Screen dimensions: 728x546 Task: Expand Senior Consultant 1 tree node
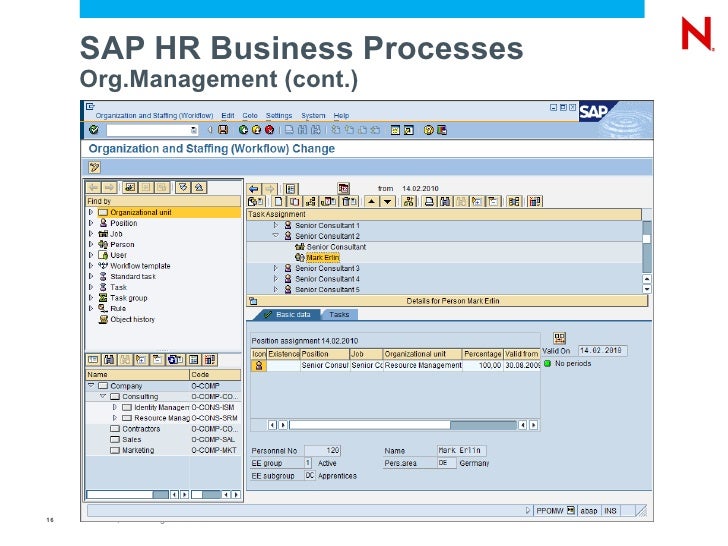coord(275,225)
